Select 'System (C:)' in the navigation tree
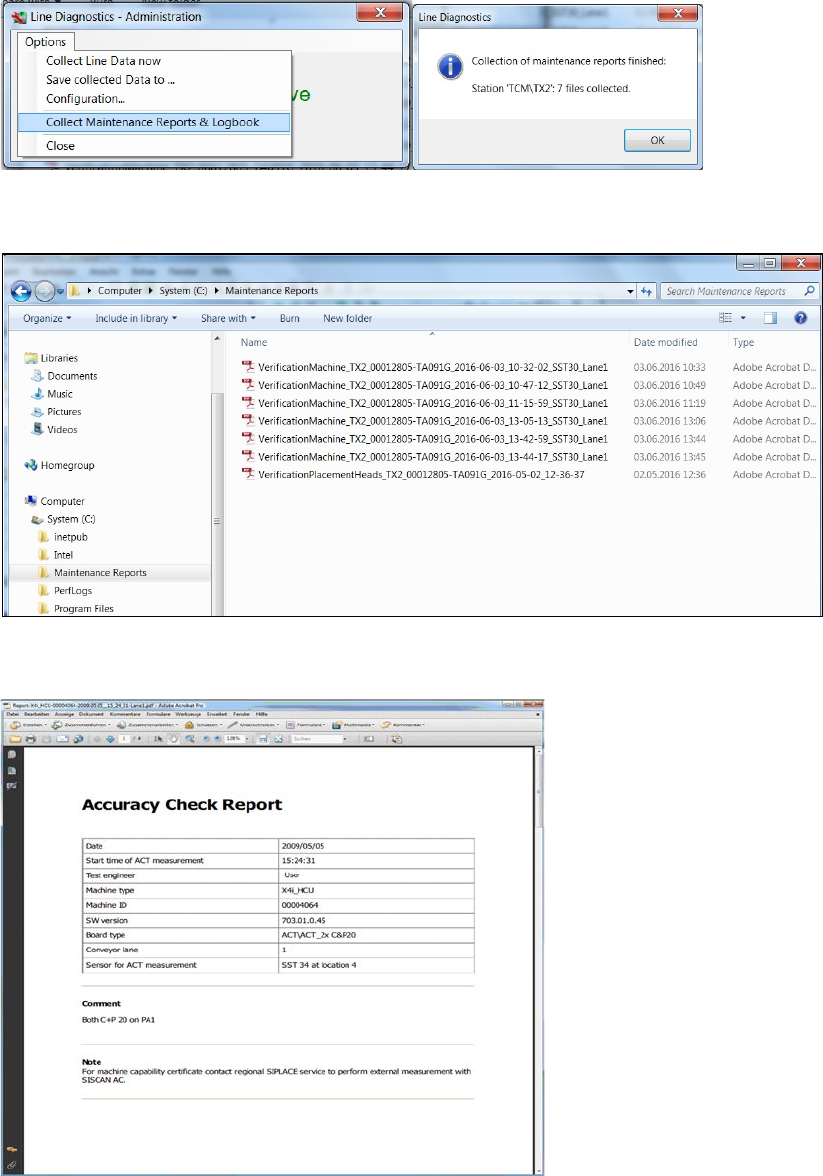 click(x=64, y=519)
